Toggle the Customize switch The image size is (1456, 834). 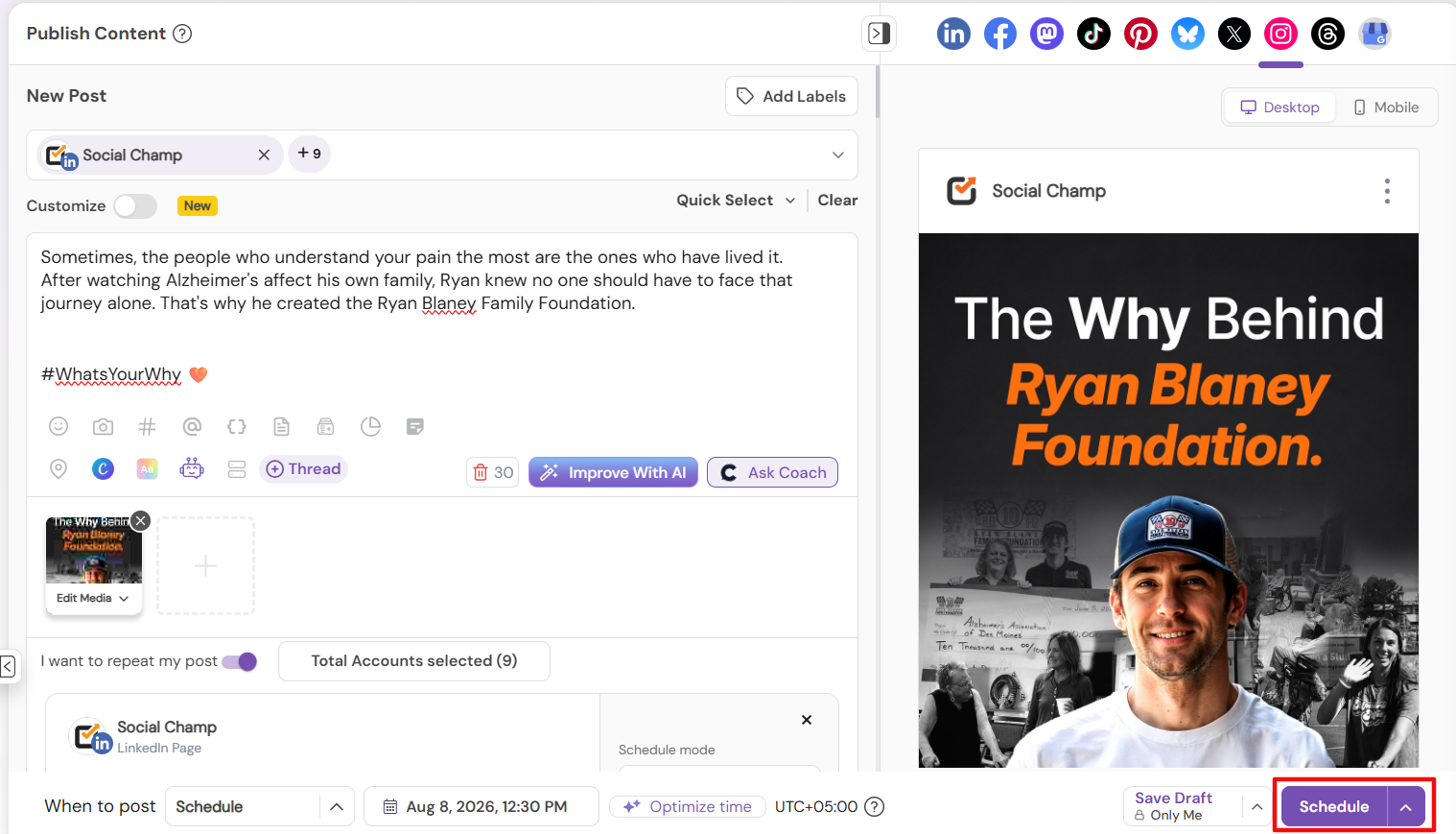(135, 205)
